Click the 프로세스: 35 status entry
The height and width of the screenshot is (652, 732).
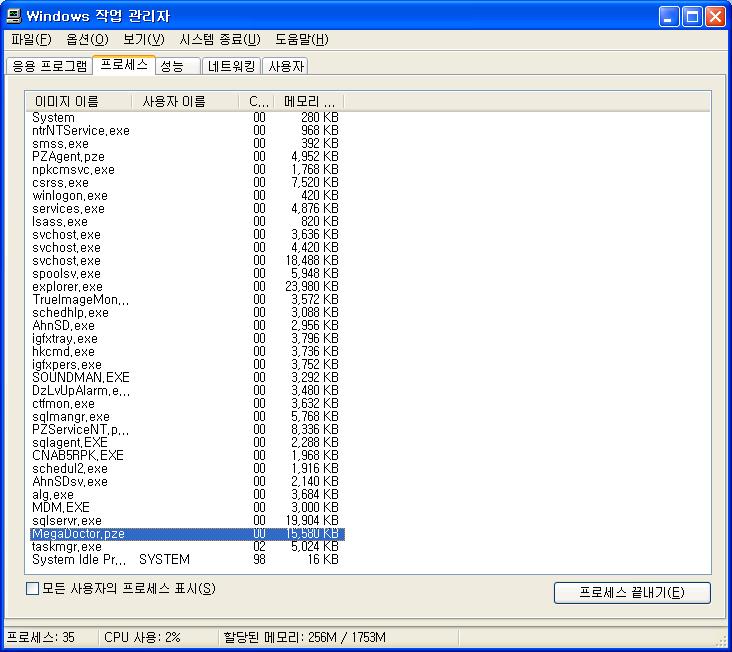(50, 638)
